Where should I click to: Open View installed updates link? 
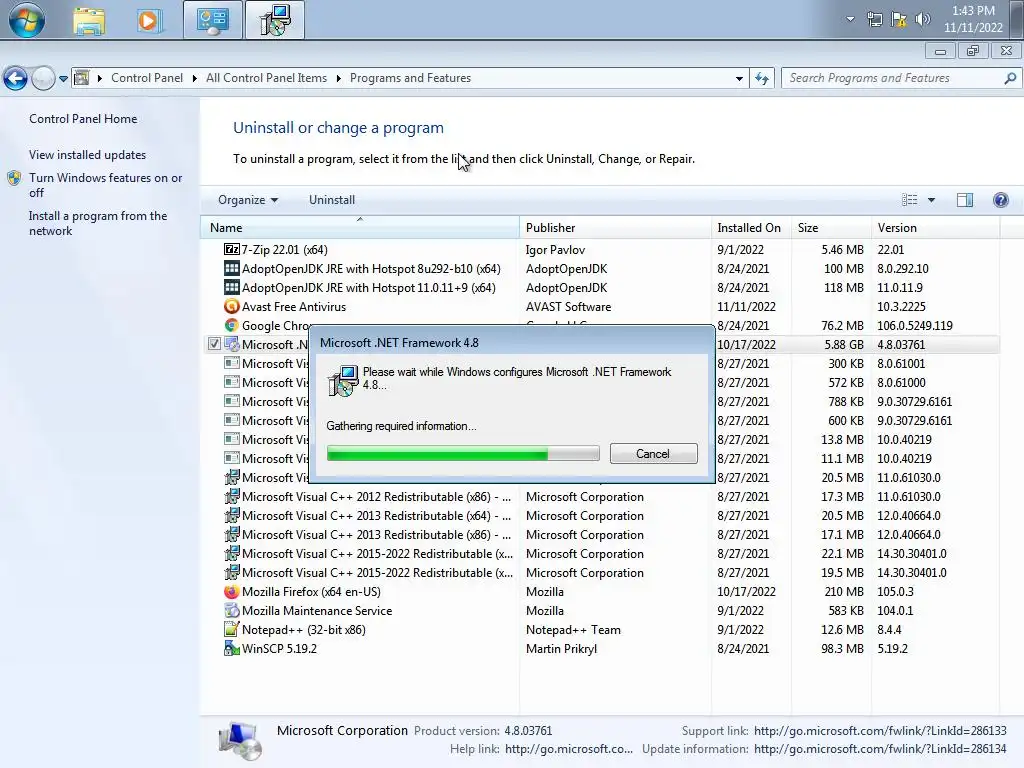pyautogui.click(x=88, y=155)
